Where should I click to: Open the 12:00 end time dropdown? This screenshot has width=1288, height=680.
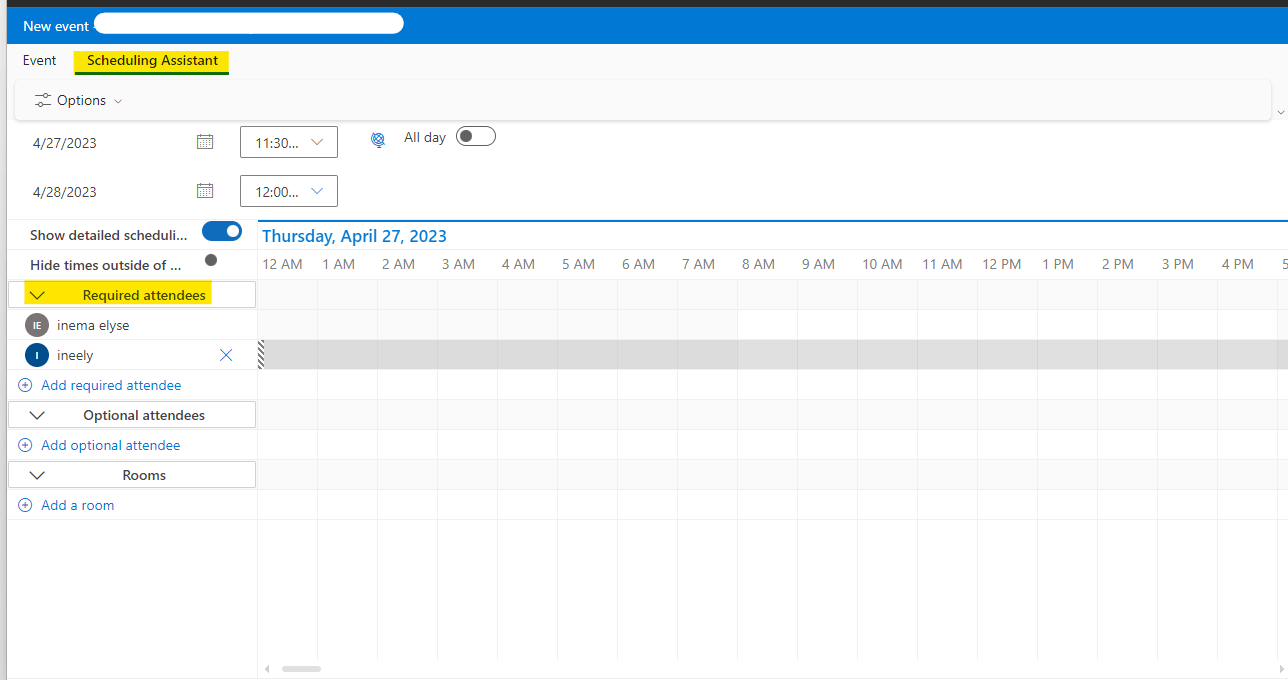pos(289,191)
